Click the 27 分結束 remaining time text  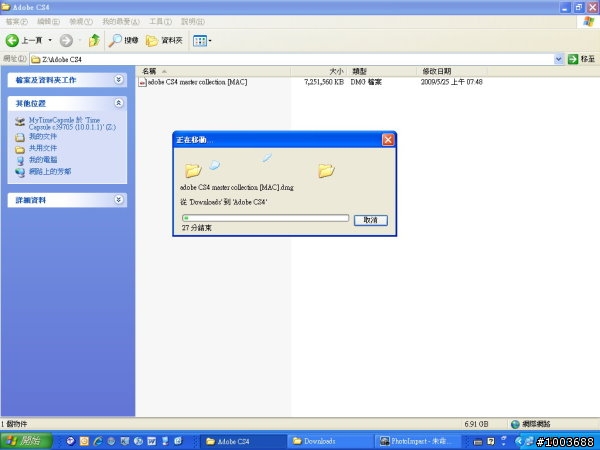(x=197, y=228)
